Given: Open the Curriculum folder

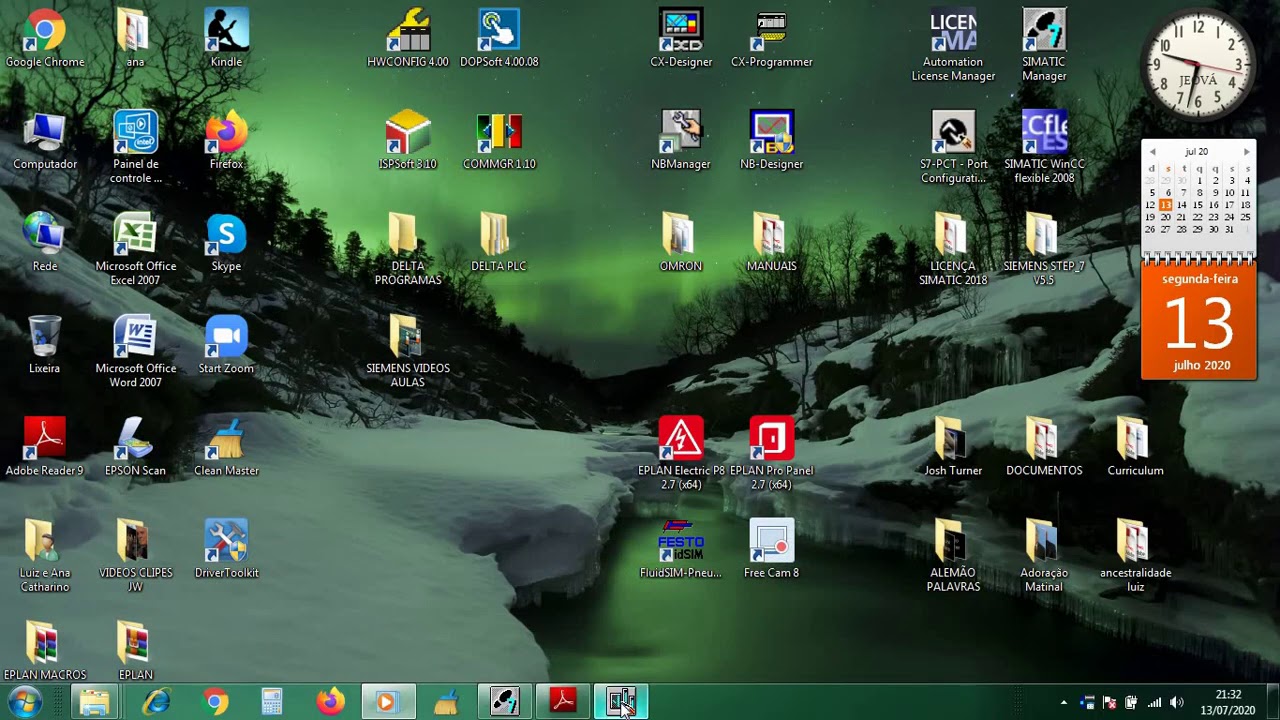Looking at the screenshot, I should (x=1135, y=446).
